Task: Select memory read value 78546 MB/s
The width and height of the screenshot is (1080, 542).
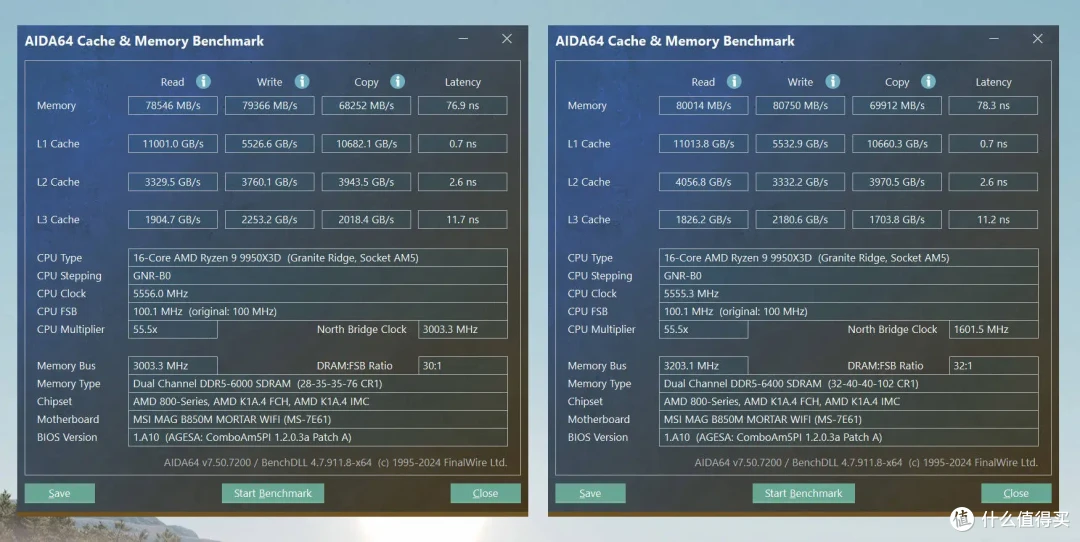Action: coord(173,105)
